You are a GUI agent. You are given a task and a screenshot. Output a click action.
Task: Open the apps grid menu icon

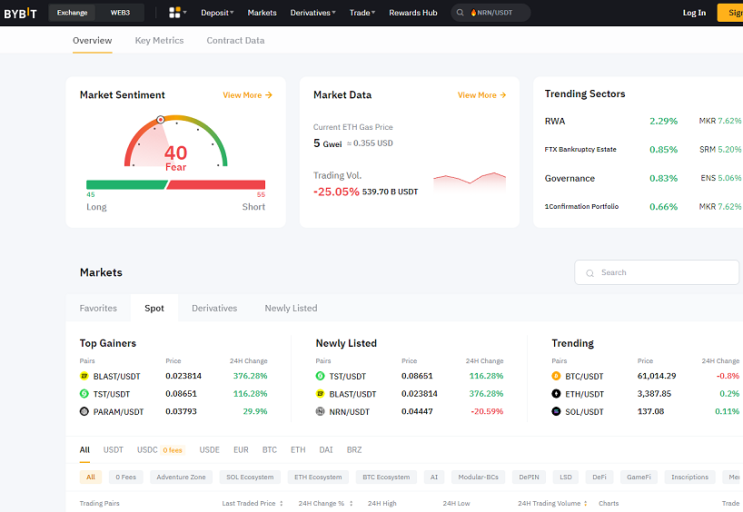point(175,12)
